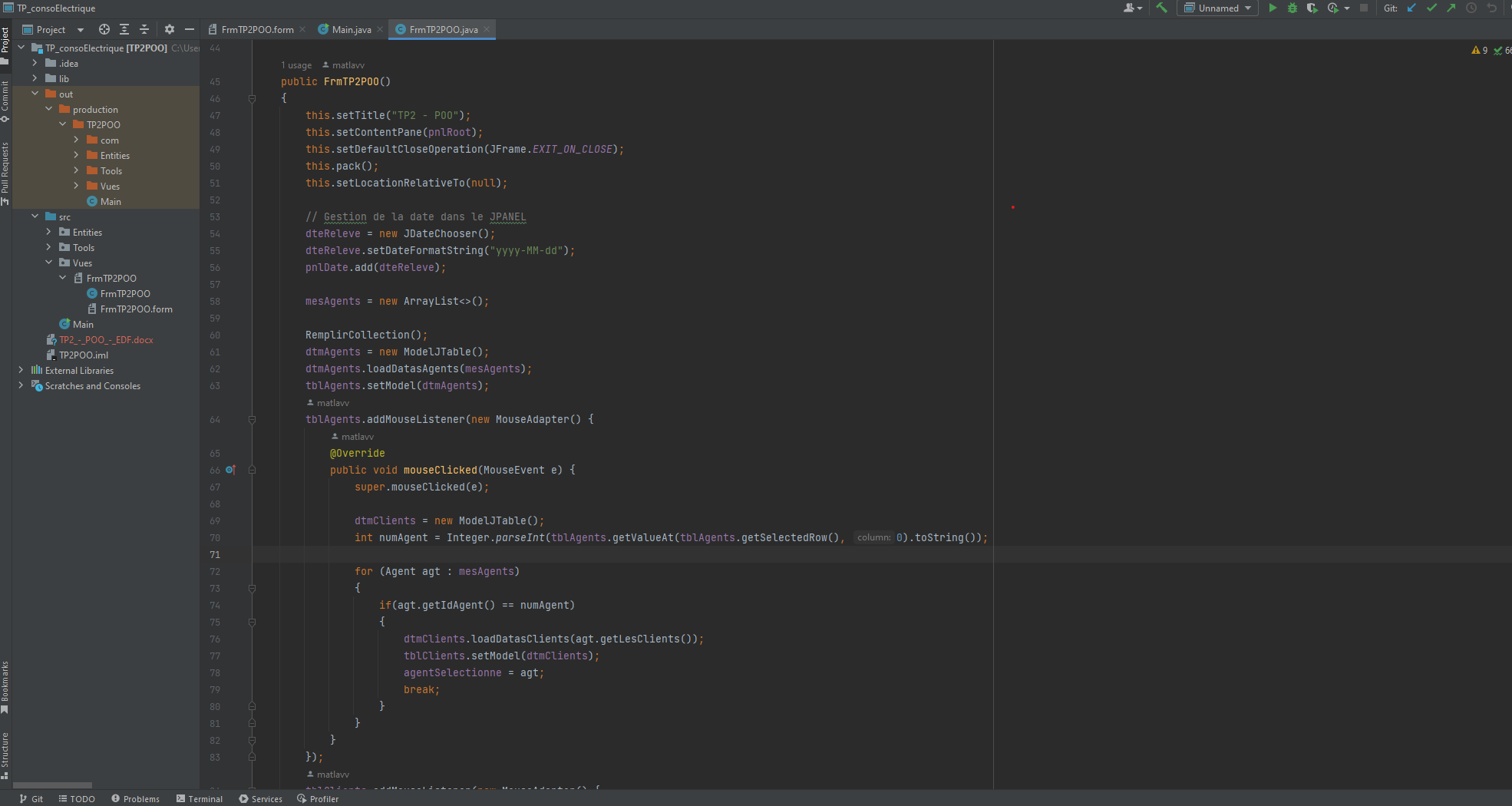Open the Unnamed run configuration dropdown
The width and height of the screenshot is (1512, 806).
click(x=1217, y=8)
